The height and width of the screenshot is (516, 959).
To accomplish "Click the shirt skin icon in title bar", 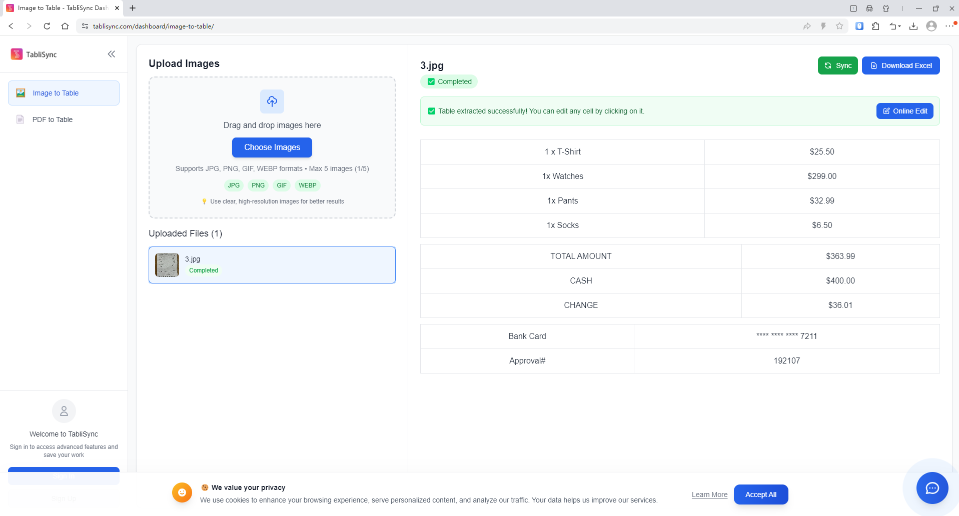I will [x=886, y=9].
